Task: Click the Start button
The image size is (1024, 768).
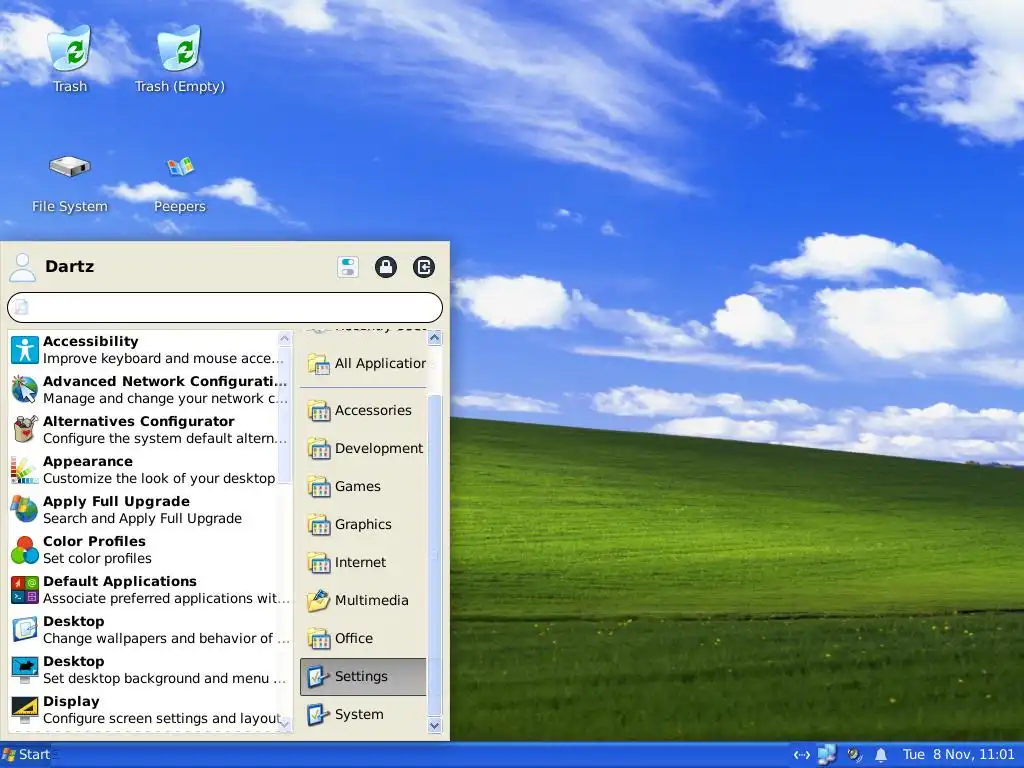Action: pos(26,755)
